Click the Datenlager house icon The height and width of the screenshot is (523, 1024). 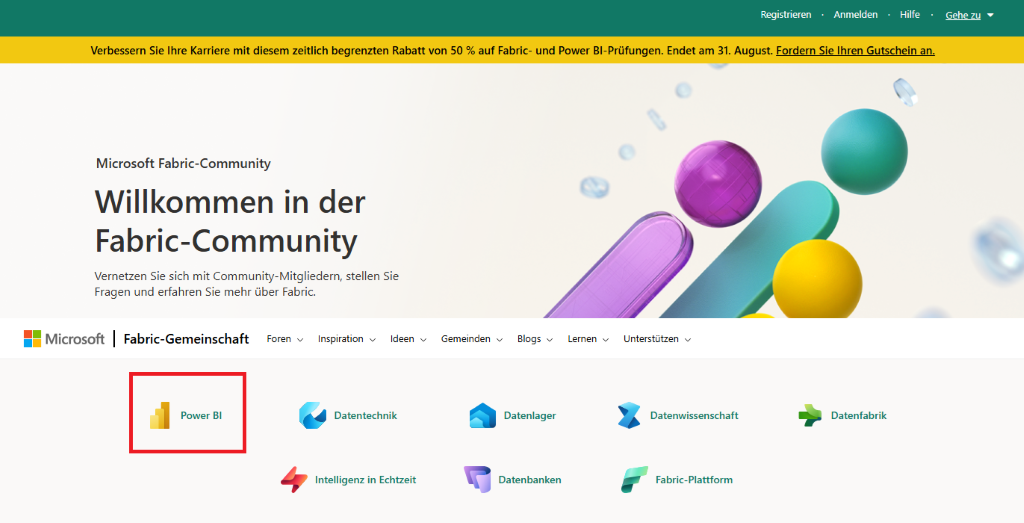[483, 415]
